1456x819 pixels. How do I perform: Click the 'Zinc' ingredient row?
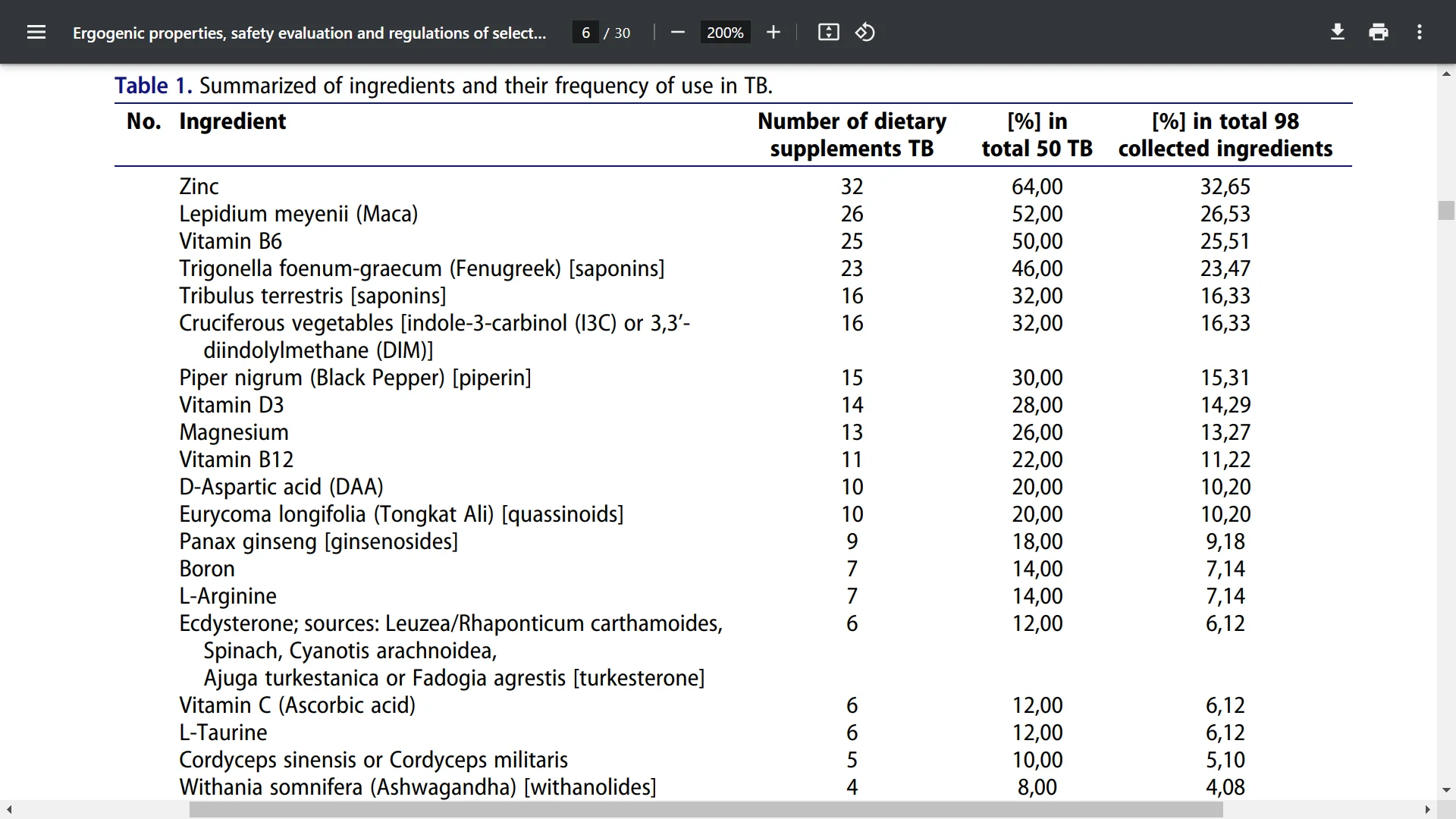pos(199,187)
